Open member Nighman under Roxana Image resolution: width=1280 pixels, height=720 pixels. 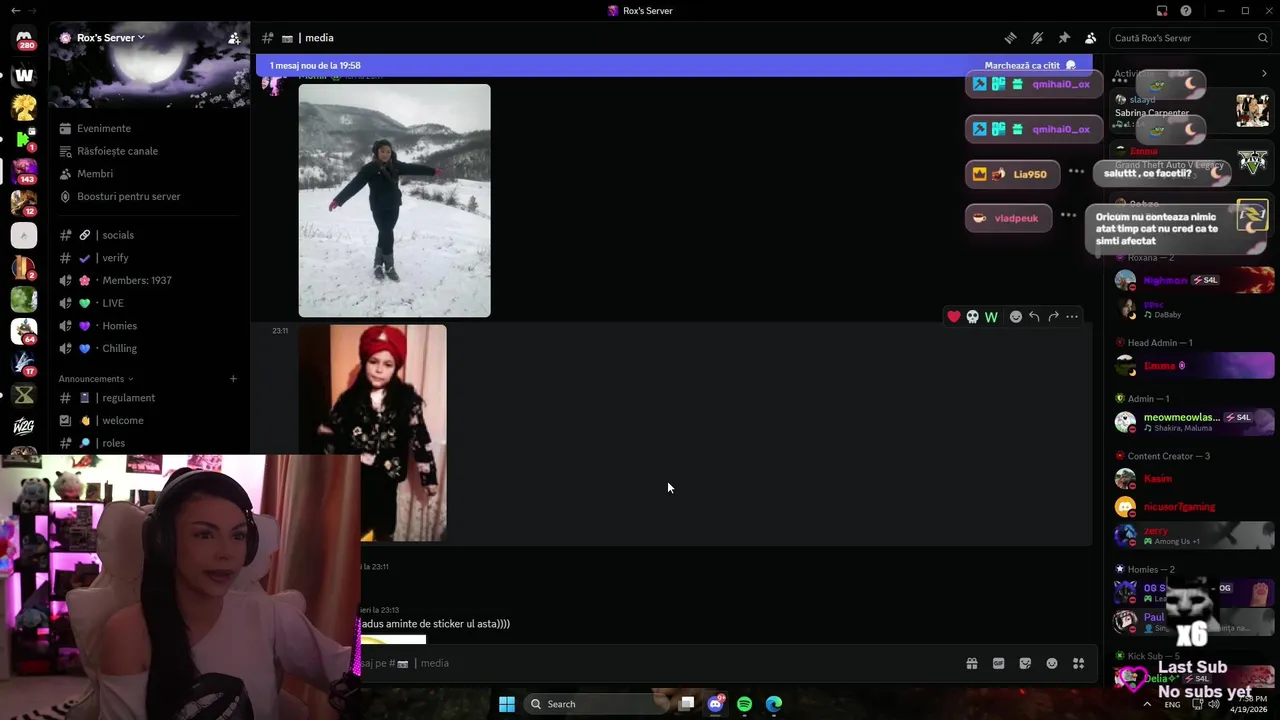[x=1194, y=280]
